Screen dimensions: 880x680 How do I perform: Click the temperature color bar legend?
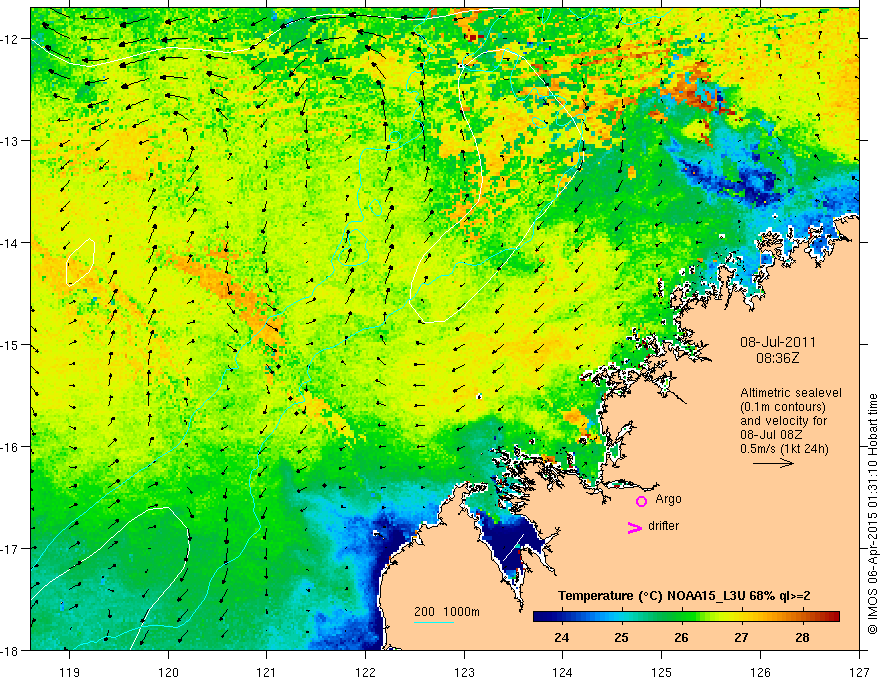(686, 616)
